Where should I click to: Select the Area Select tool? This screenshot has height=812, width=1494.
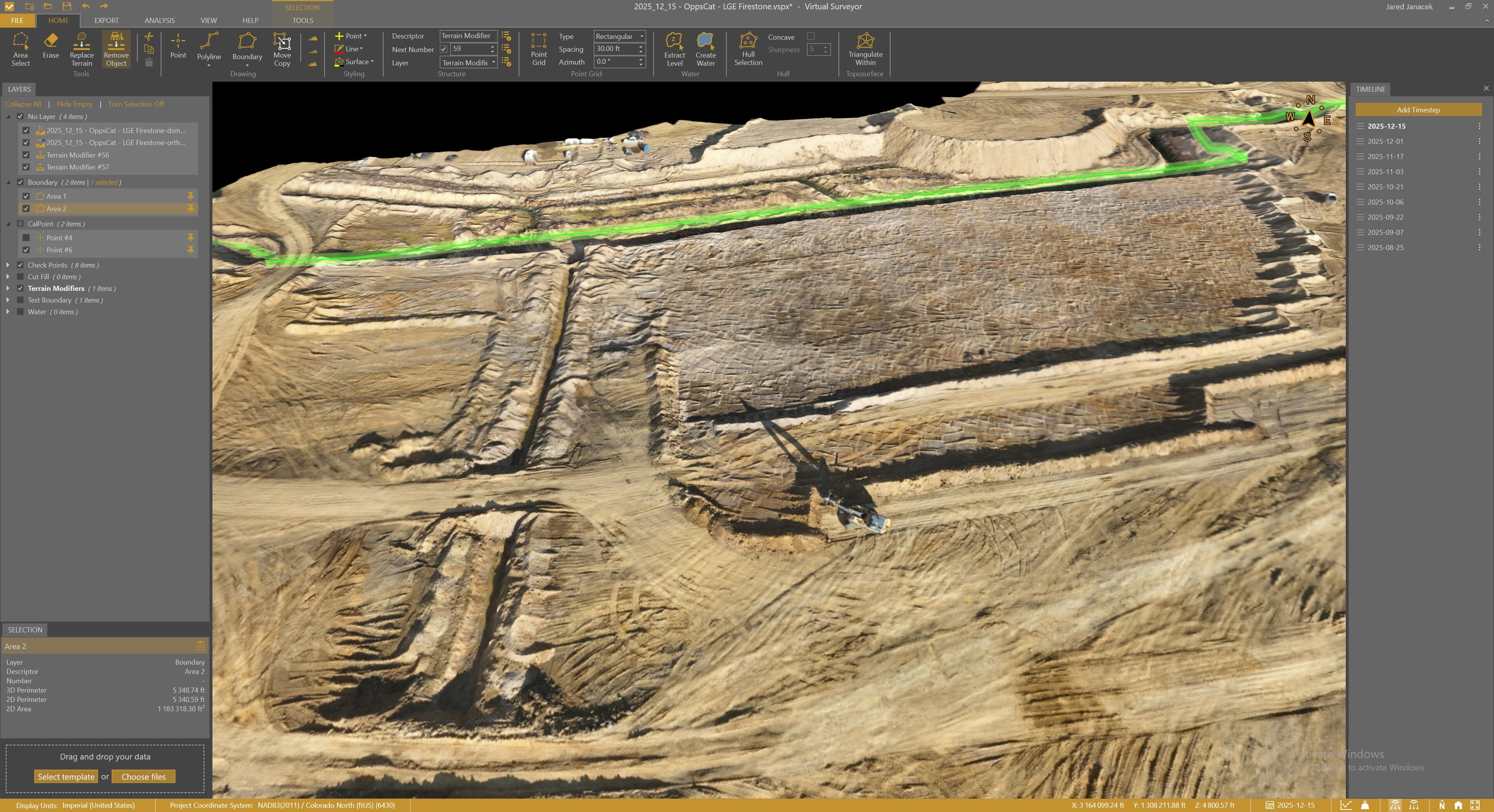point(20,49)
